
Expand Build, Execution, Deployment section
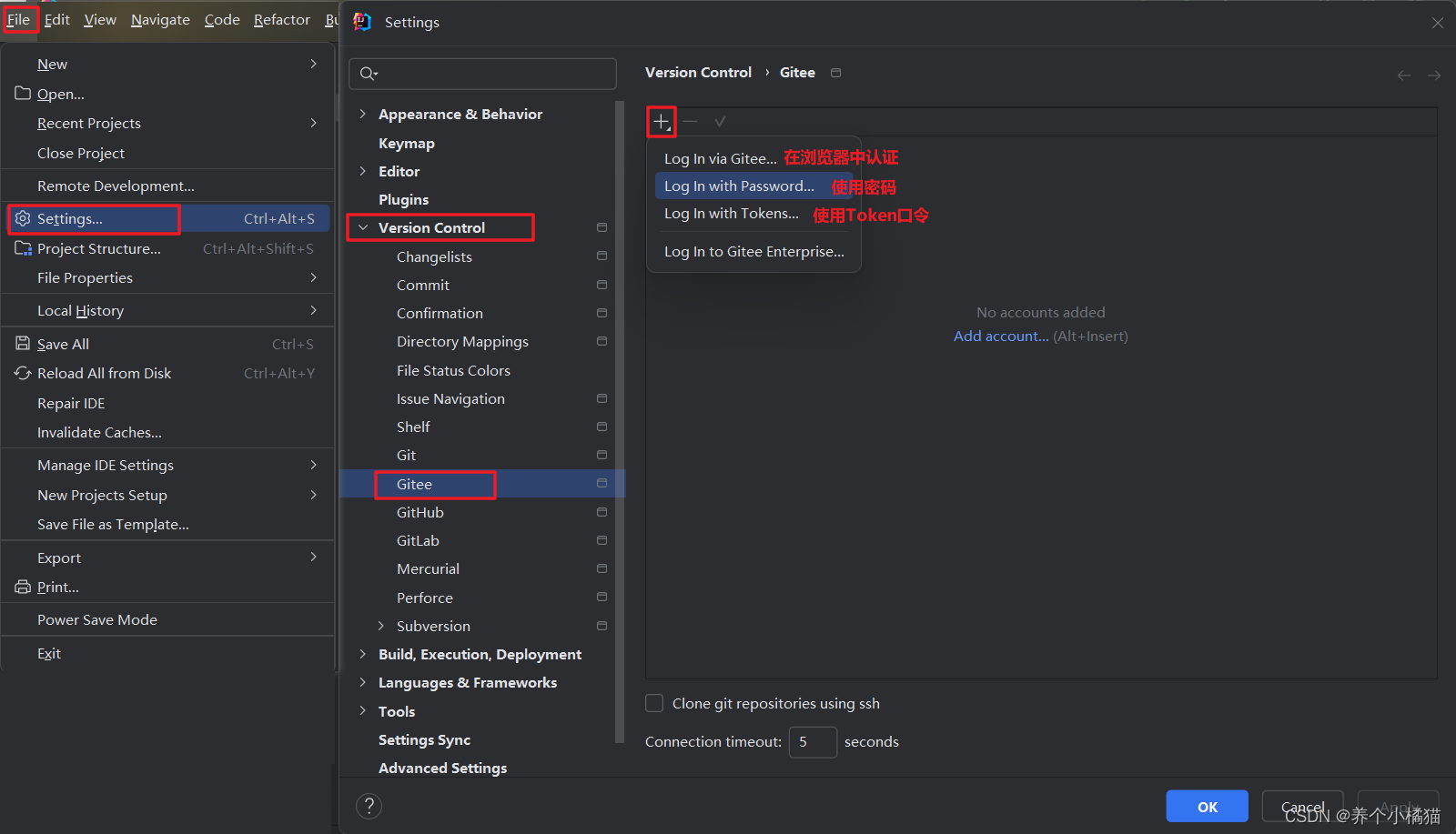[362, 654]
